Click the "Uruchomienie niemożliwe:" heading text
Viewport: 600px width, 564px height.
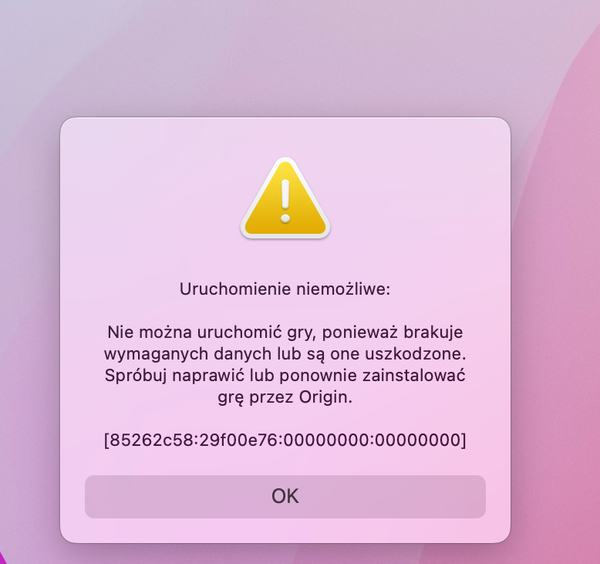(285, 289)
